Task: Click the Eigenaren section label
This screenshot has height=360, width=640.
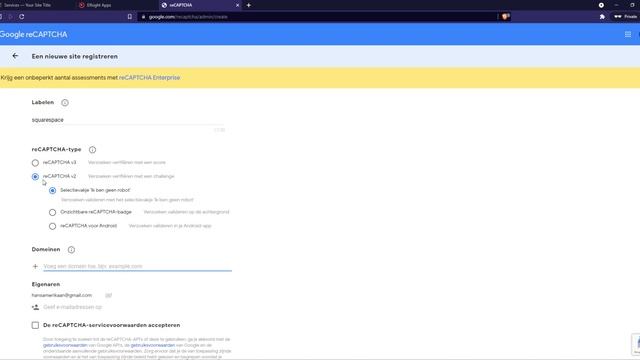Action: [x=46, y=284]
